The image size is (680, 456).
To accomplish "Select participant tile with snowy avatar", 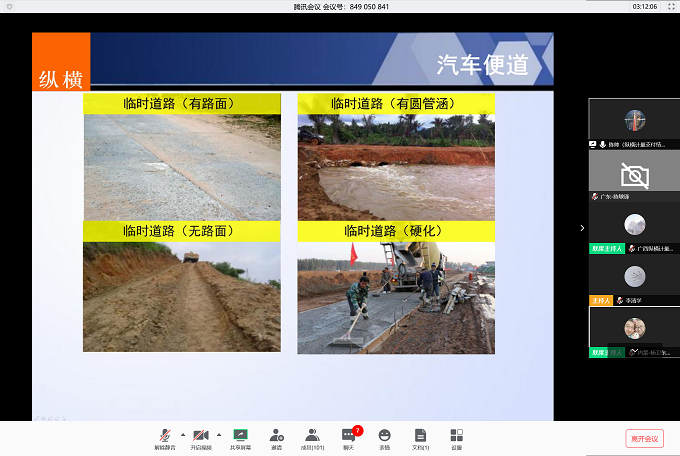I will point(634,228).
